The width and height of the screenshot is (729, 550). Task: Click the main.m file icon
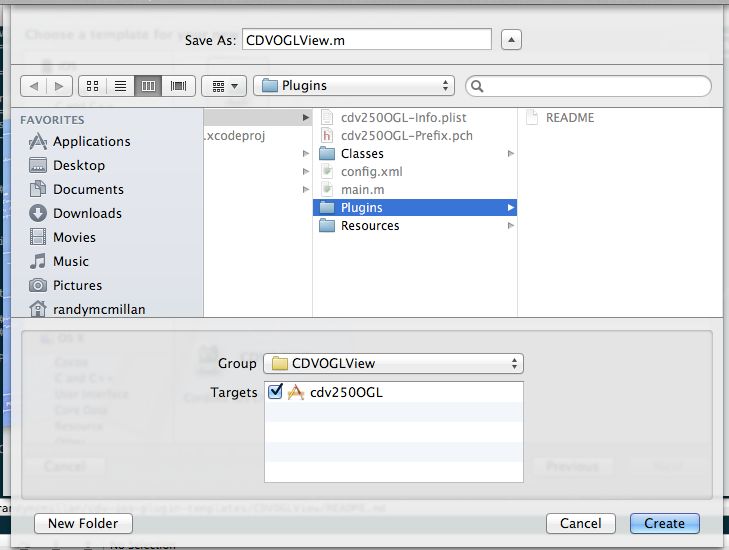(x=327, y=190)
